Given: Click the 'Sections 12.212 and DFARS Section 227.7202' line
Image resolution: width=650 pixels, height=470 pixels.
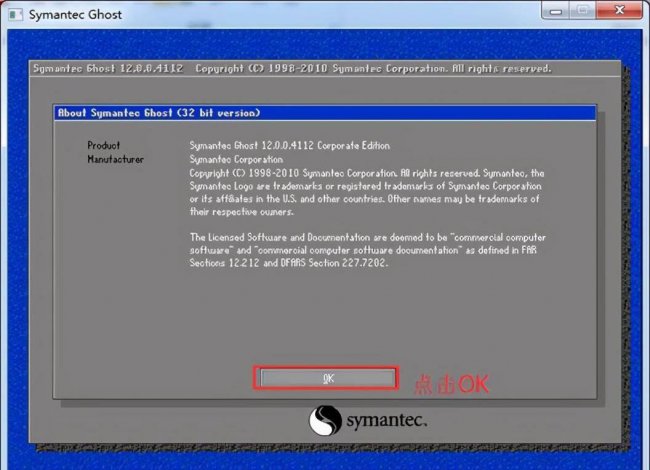Looking at the screenshot, I should (x=289, y=263).
